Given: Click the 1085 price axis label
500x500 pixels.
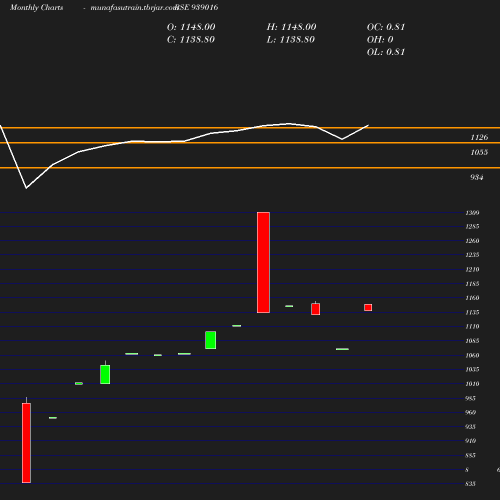Looking at the screenshot, I should (472, 341).
